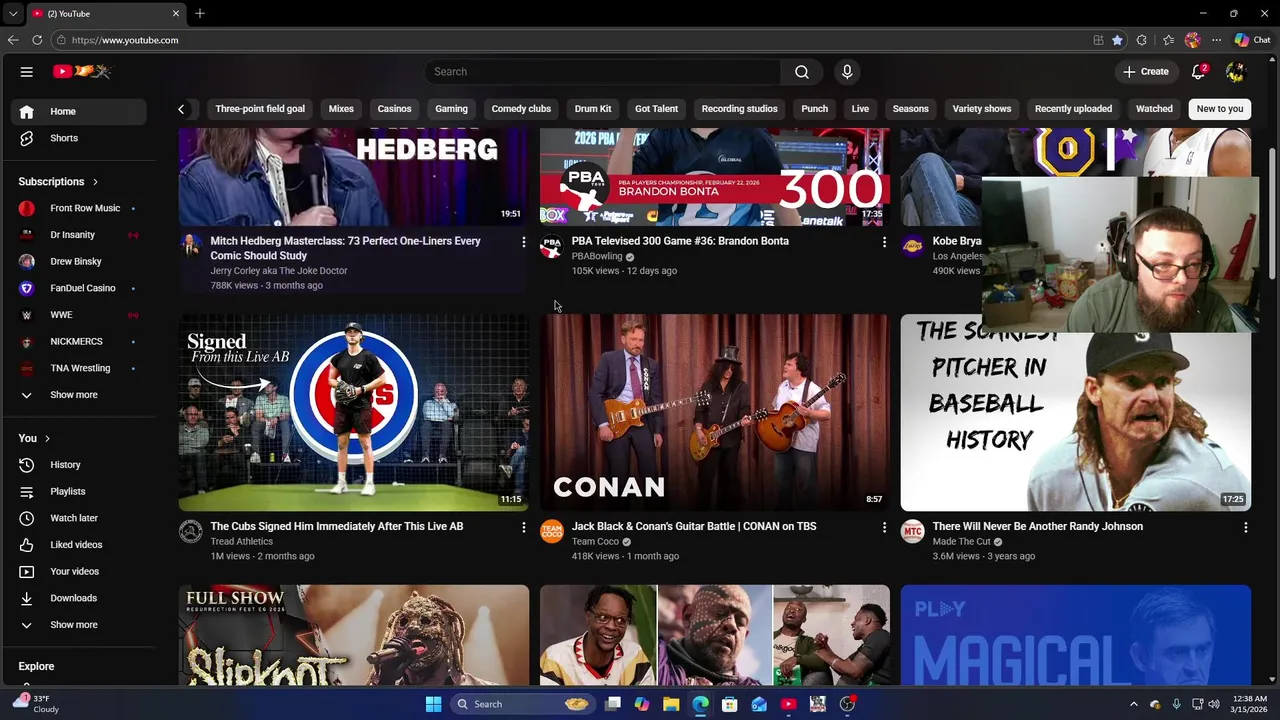Open the YouTube guide hamburger menu
This screenshot has height=720, width=1280.
coord(27,72)
